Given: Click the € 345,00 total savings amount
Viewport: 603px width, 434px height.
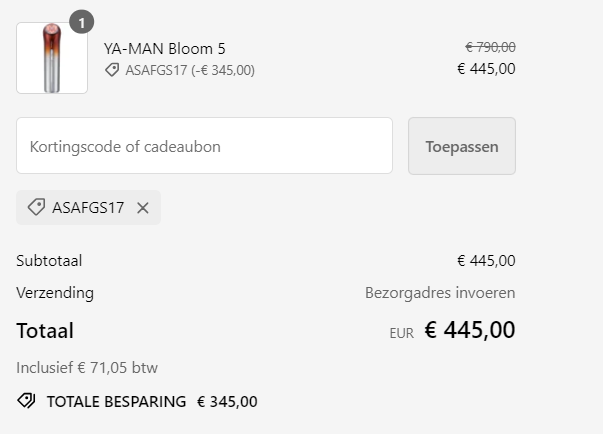Looking at the screenshot, I should click(227, 402).
